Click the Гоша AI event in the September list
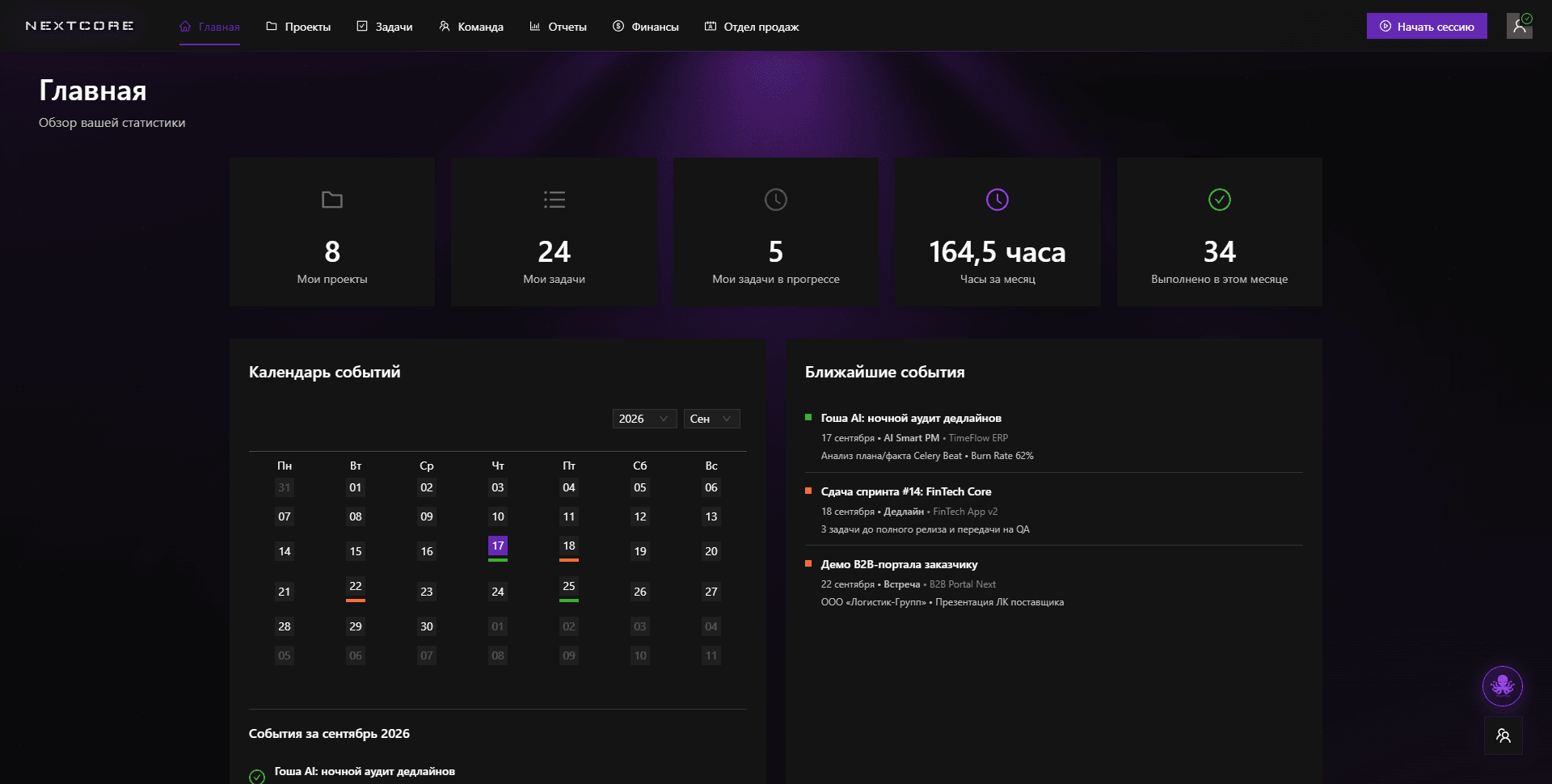The image size is (1552, 784). (365, 772)
